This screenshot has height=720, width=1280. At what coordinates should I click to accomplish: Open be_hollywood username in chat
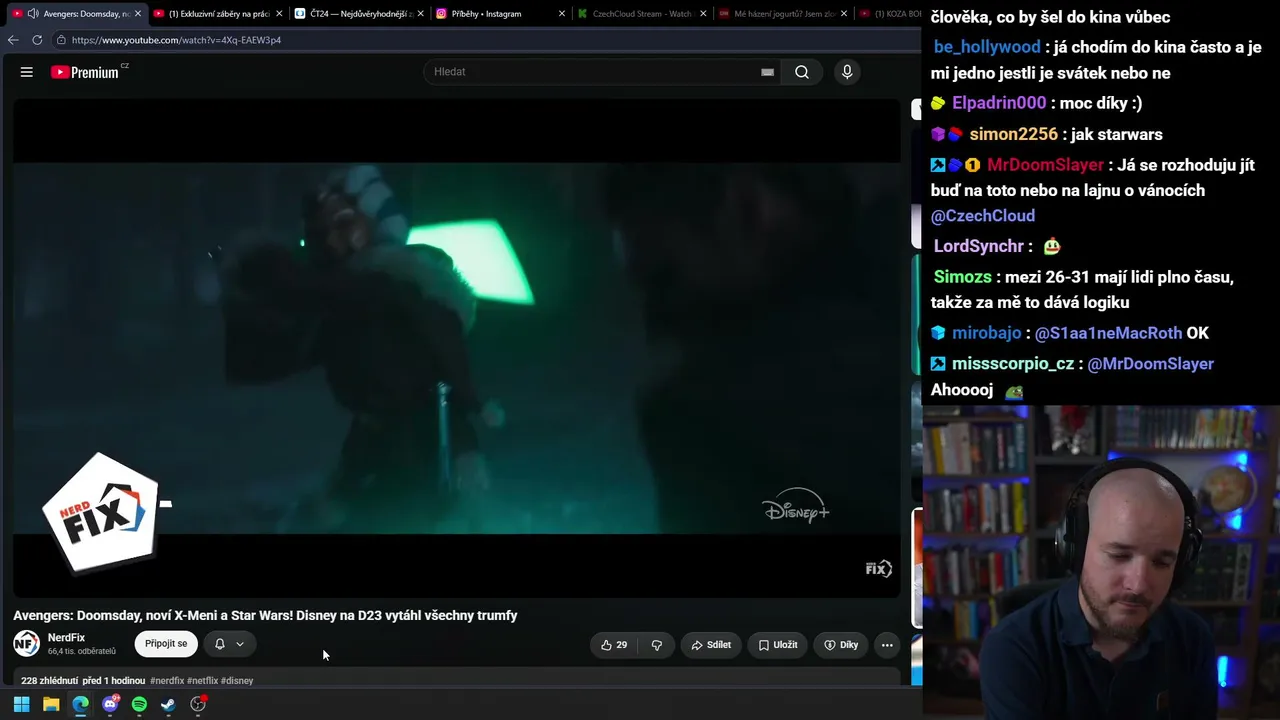coord(987,47)
